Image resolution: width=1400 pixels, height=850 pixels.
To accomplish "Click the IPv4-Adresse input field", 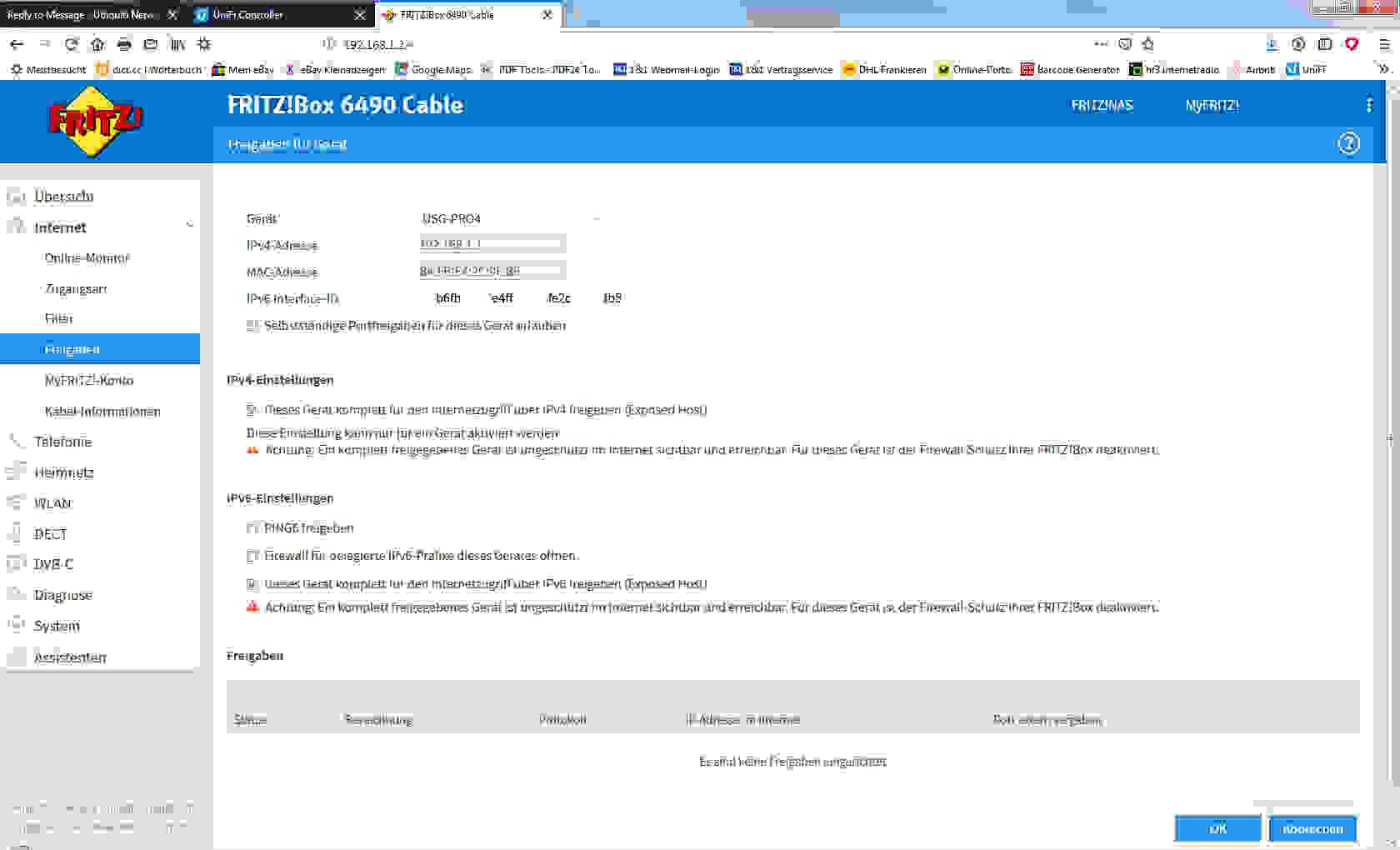I will point(492,244).
